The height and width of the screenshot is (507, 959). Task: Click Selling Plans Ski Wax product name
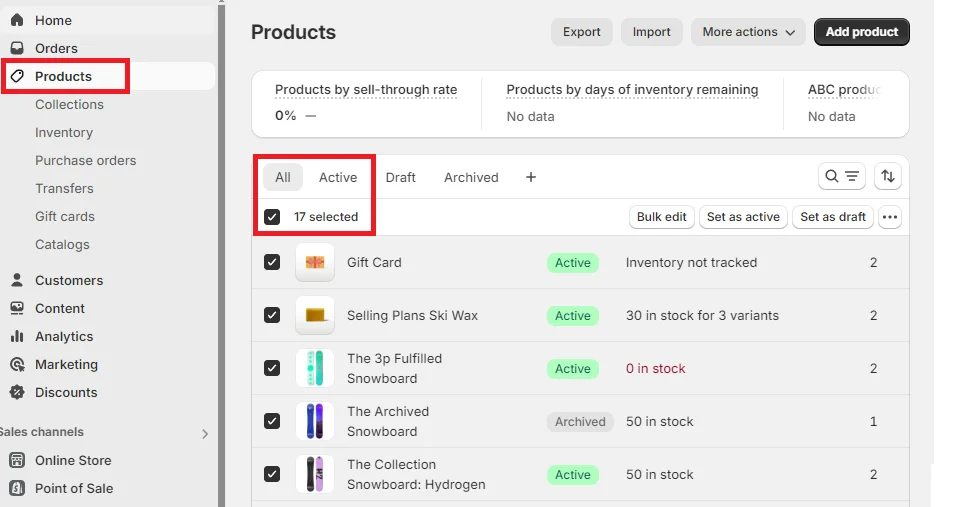412,316
